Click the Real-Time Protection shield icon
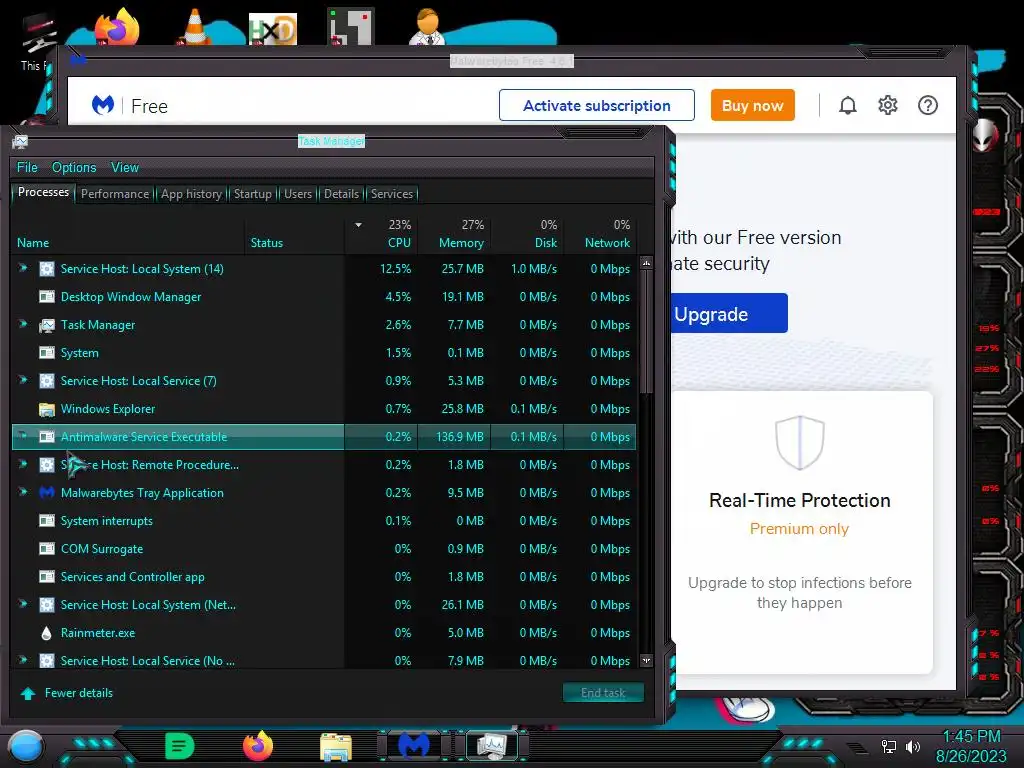The image size is (1024, 768). click(x=799, y=442)
